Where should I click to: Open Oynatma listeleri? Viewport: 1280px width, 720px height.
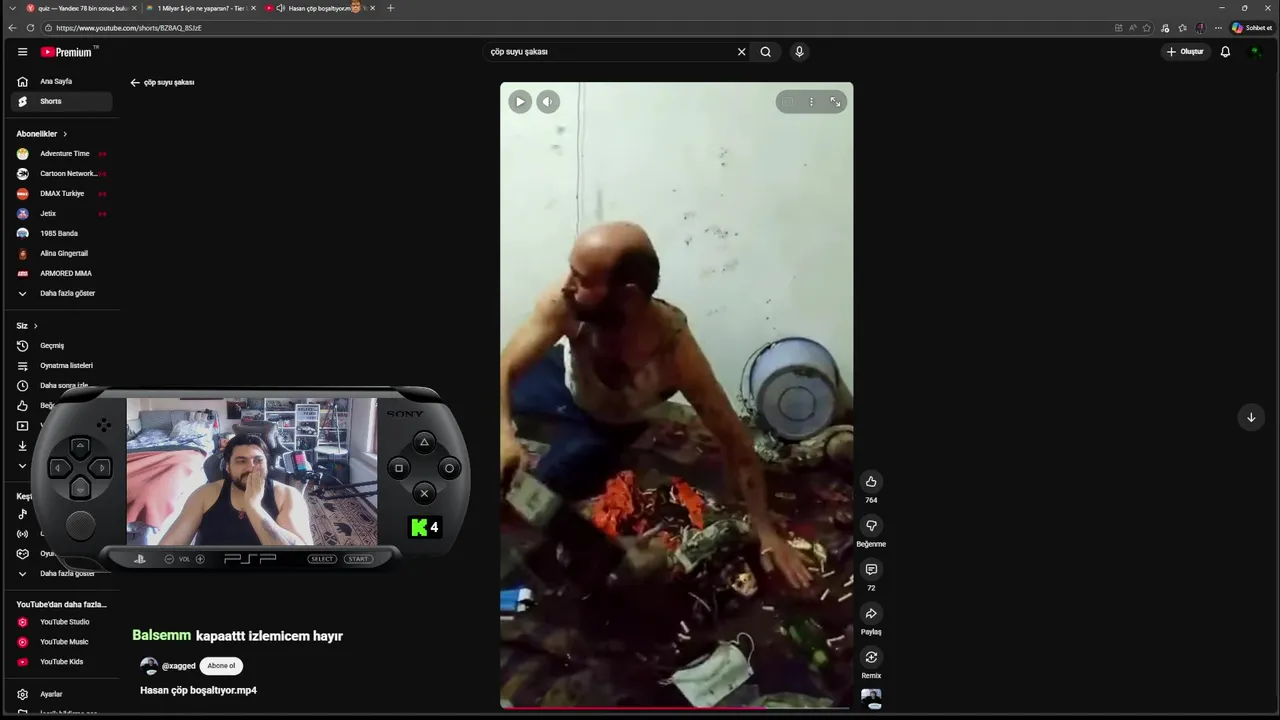[x=62, y=366]
